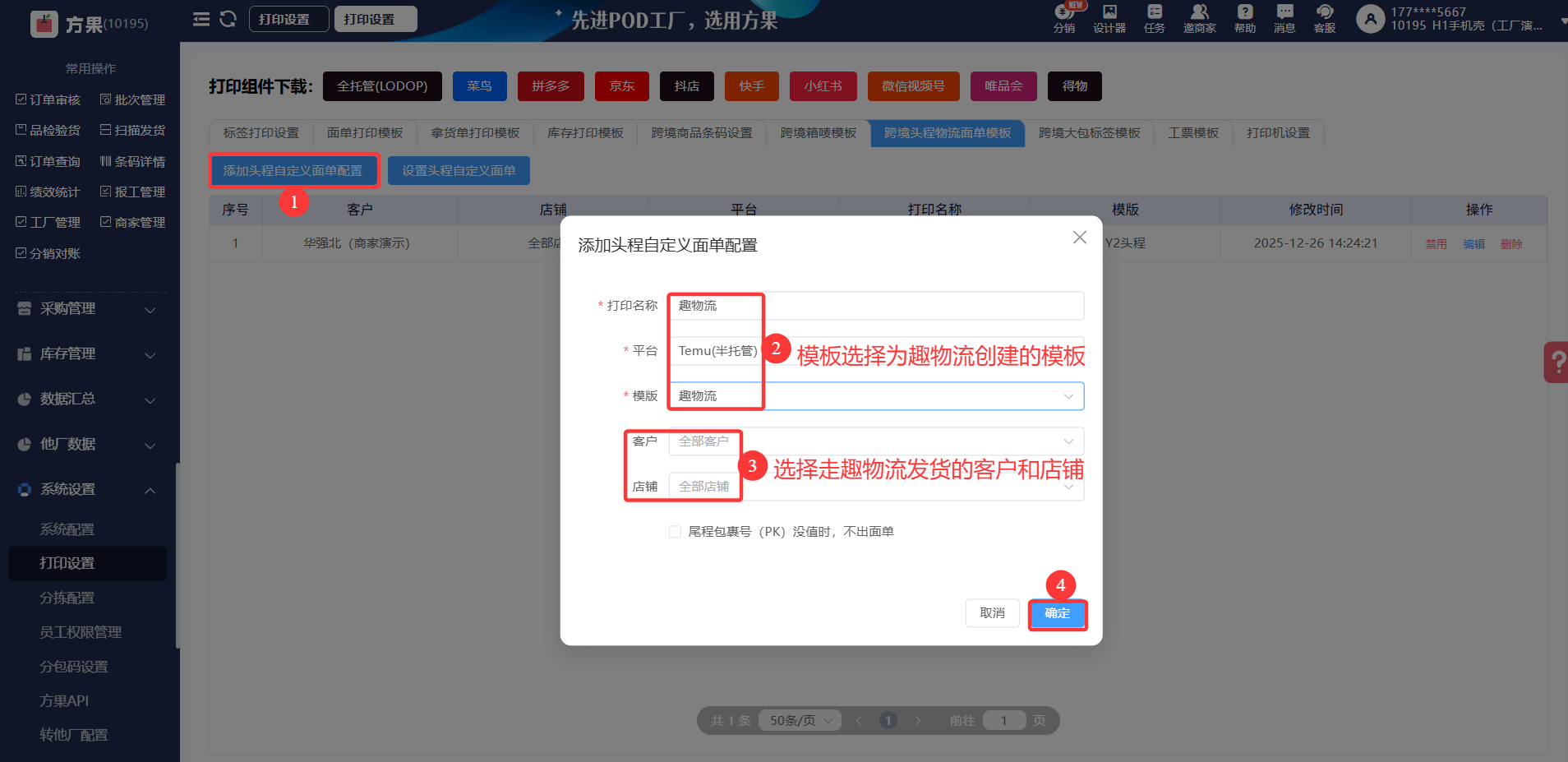
Task: Tick 尾程包裹号(PK)没值时,不出面单 checkbox
Action: [x=675, y=532]
